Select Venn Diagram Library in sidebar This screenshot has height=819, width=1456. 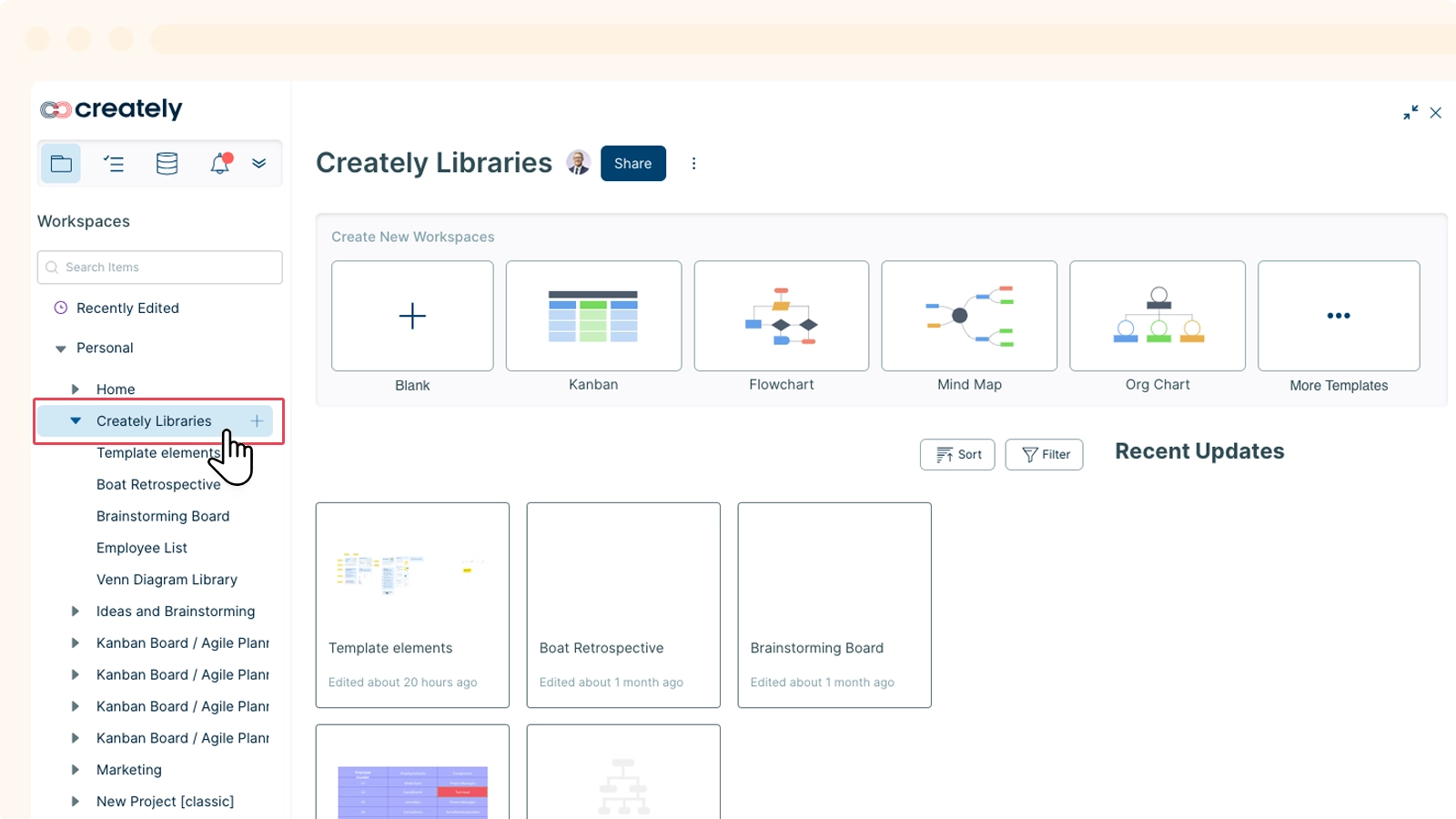coord(167,580)
